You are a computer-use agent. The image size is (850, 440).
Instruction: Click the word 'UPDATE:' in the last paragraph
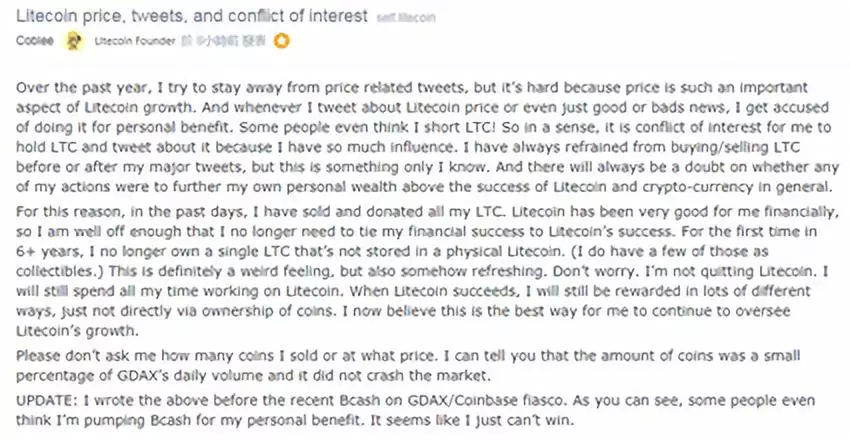tap(47, 400)
